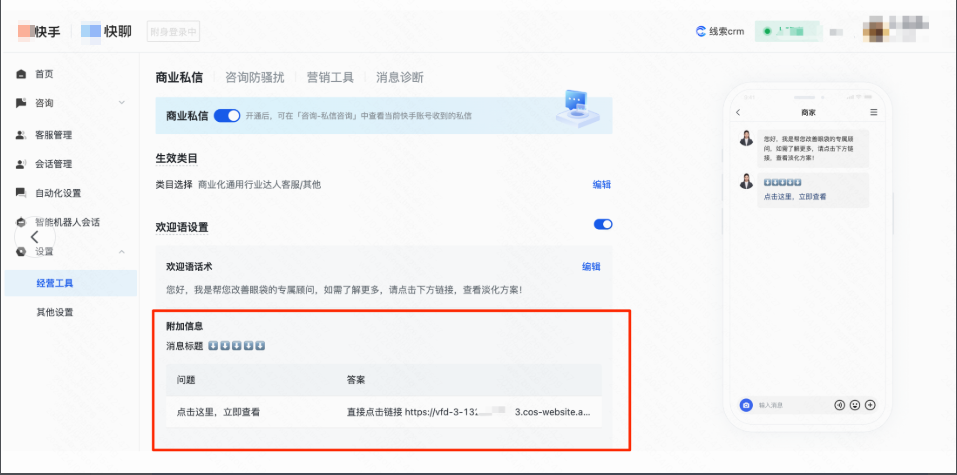Click voice icon in phone preview input bar

[x=839, y=405]
